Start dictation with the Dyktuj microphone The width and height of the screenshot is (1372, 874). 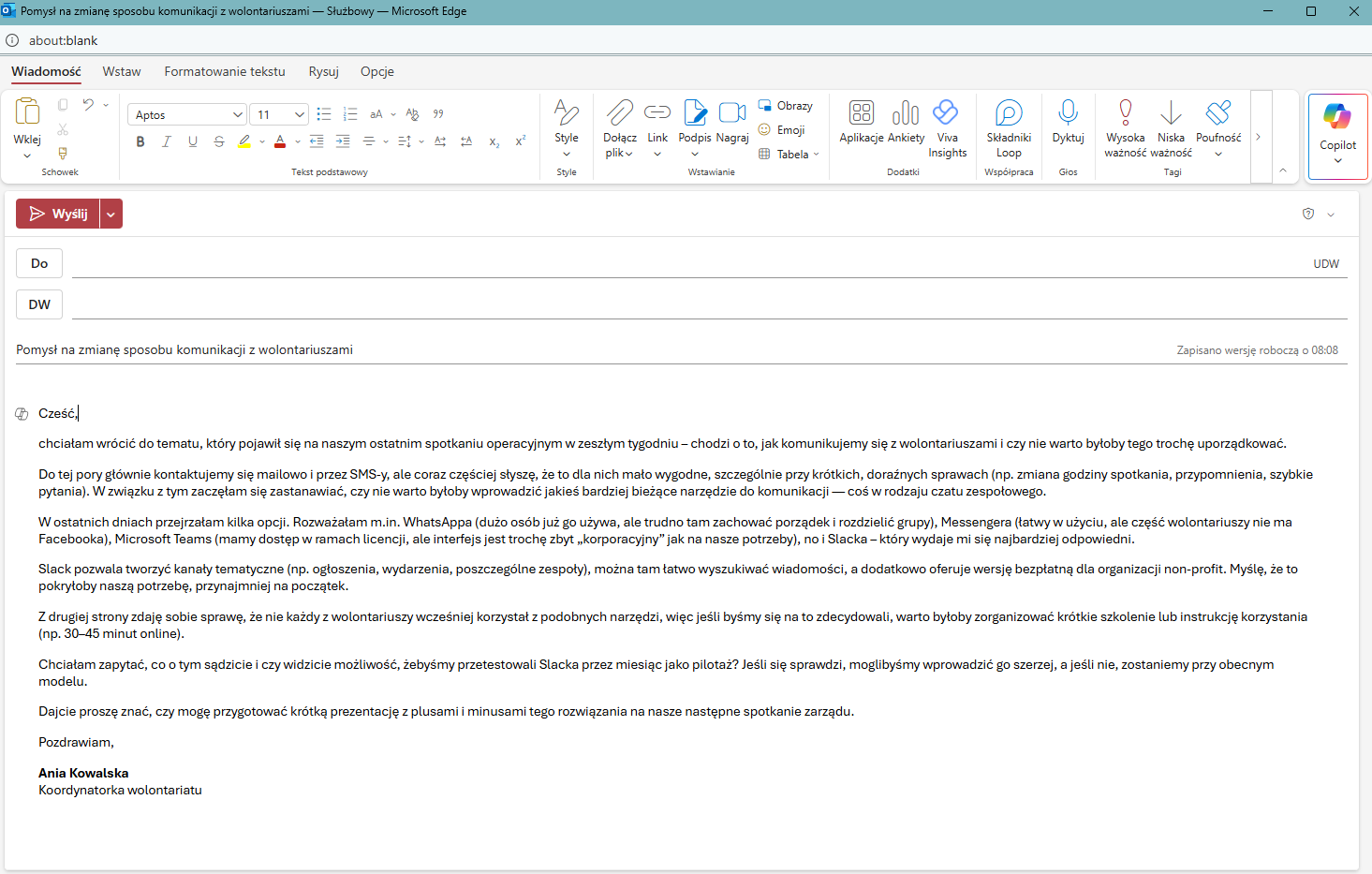(x=1068, y=113)
